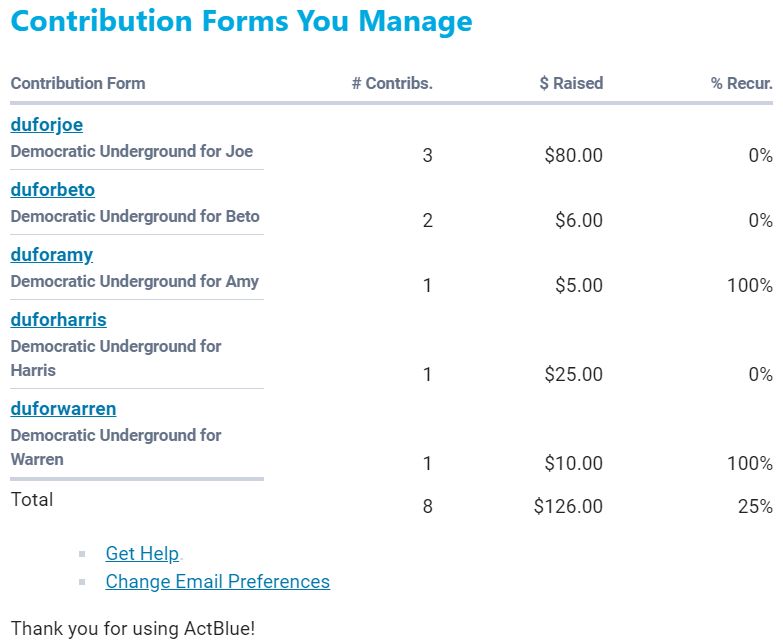783x643 pixels.
Task: Click the Thank you for using ActBlue text
Action: (133, 629)
